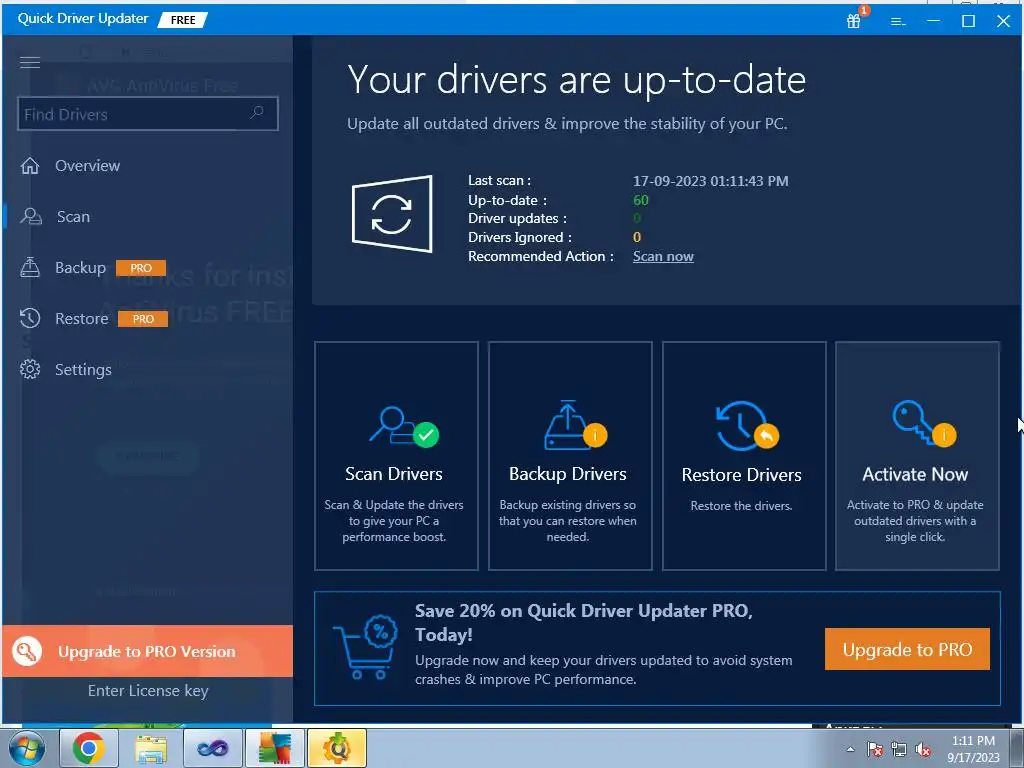1024x768 pixels.
Task: Open the AVG AntiVirus taskbar icon
Action: pos(274,748)
